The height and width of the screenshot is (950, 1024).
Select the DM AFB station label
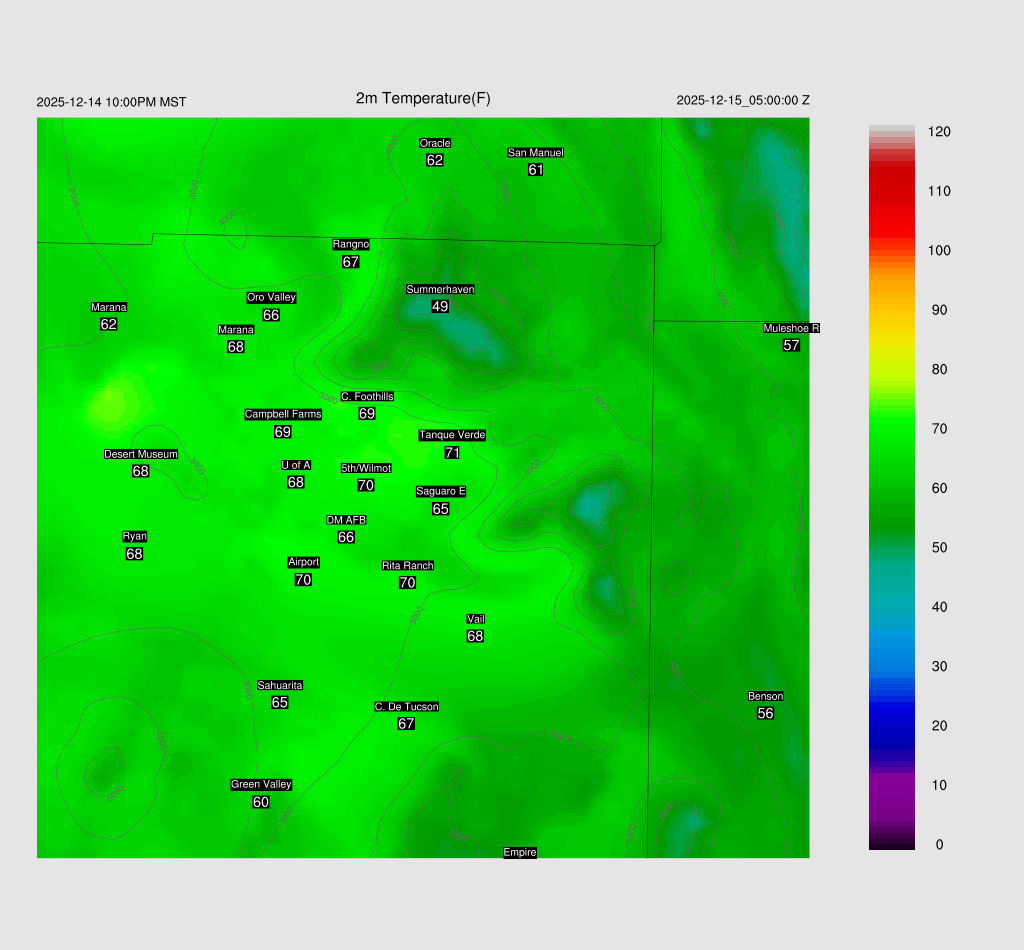tap(346, 520)
